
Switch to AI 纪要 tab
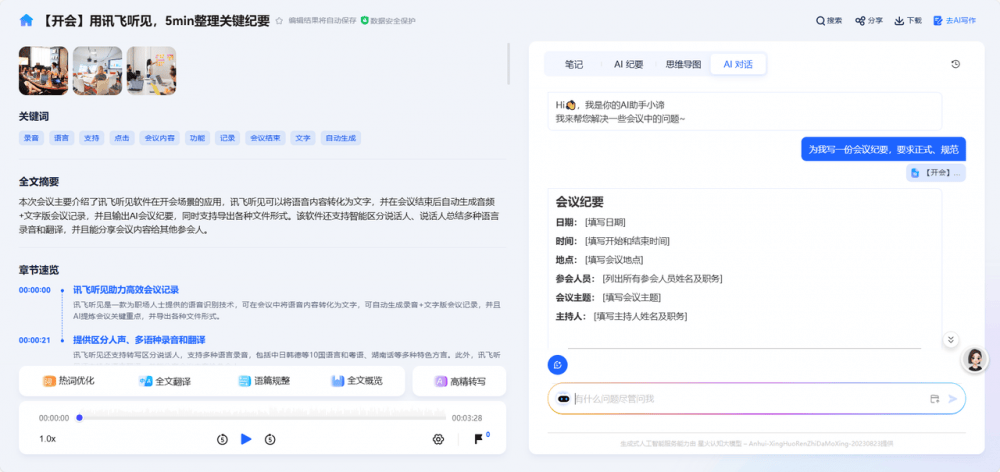[x=628, y=64]
